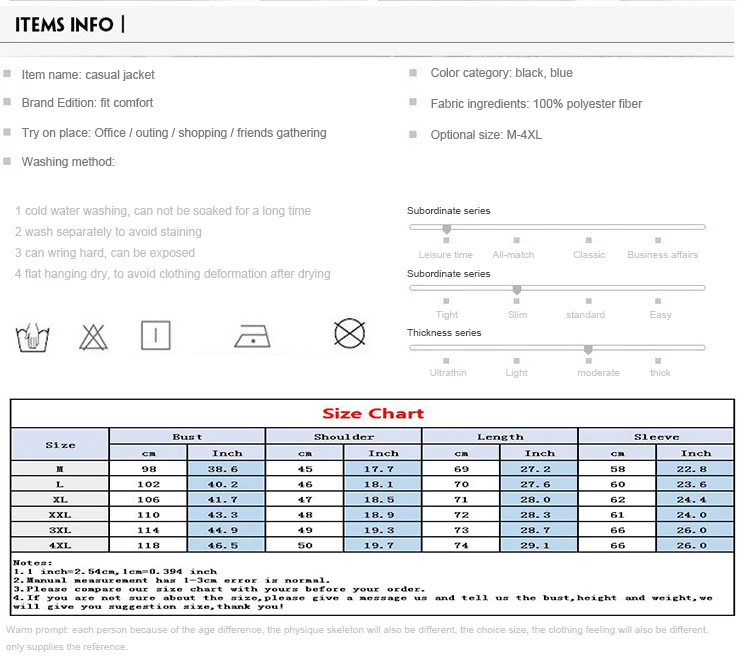Viewport: 750px width, 656px height.
Task: Click the '1 inch=2.54cm' note
Action: [115, 572]
